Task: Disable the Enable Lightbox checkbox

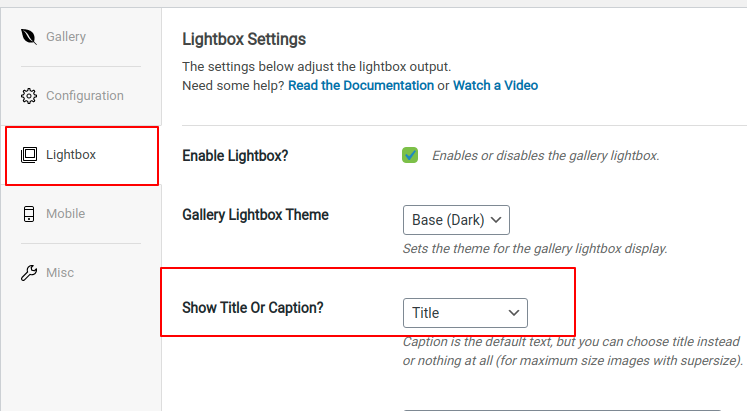Action: (x=410, y=155)
